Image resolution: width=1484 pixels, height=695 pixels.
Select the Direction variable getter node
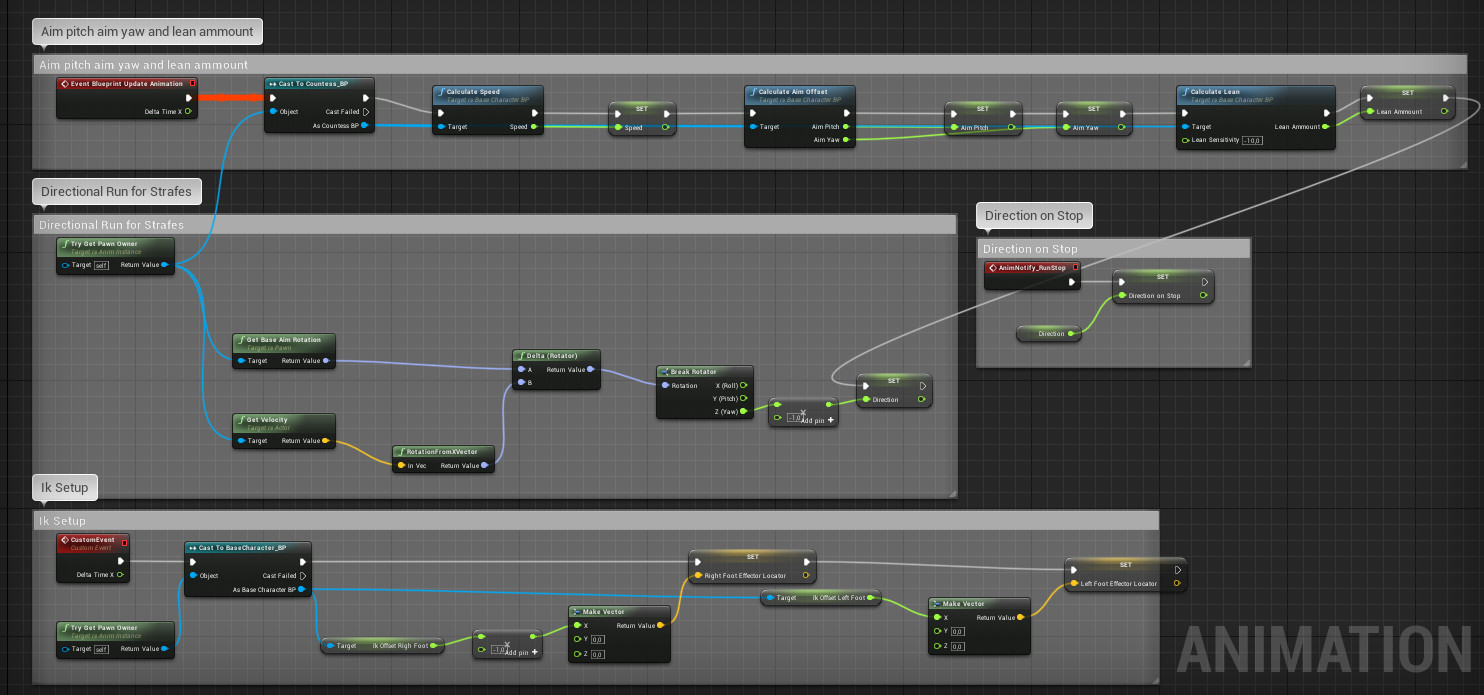tap(1049, 335)
